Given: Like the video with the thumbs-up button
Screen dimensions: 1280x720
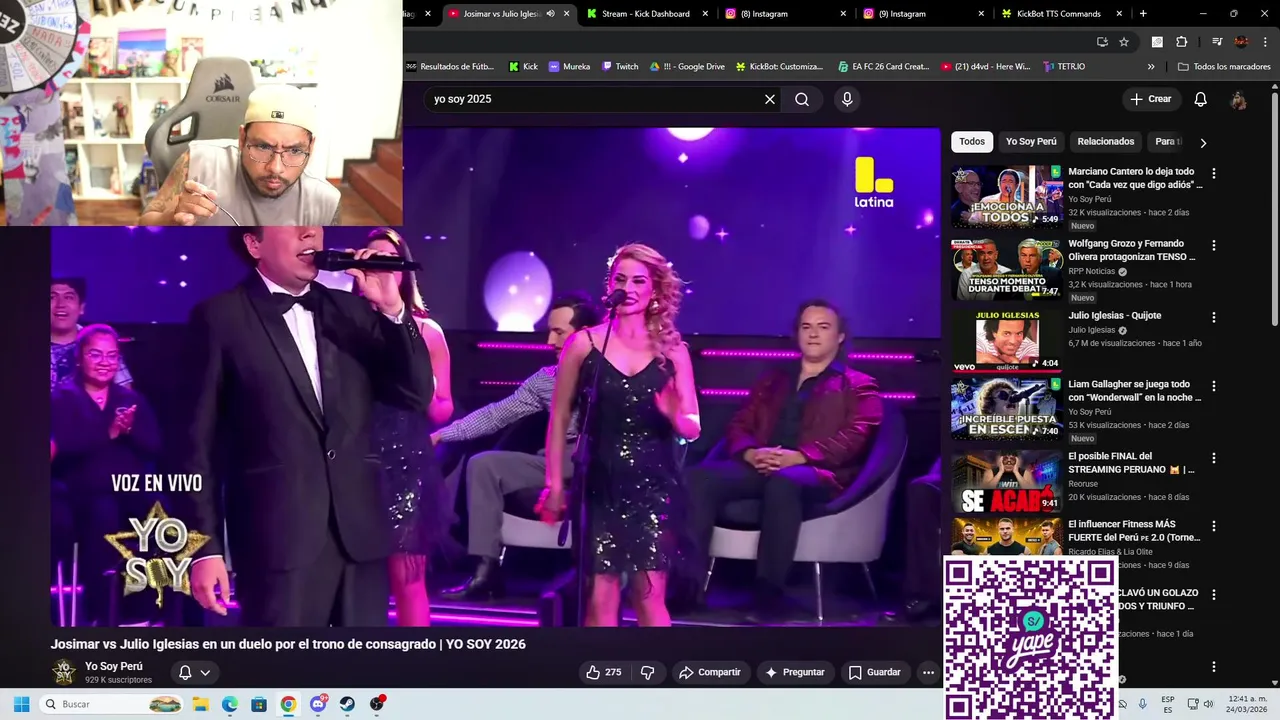Looking at the screenshot, I should [604, 672].
